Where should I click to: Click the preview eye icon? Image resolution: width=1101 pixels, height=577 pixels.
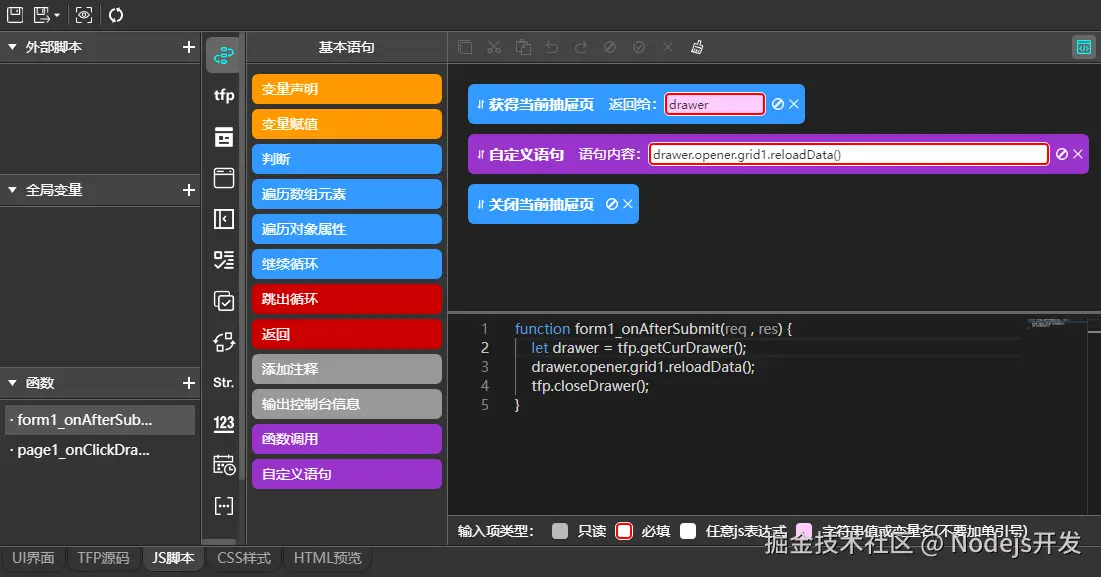pyautogui.click(x=84, y=14)
